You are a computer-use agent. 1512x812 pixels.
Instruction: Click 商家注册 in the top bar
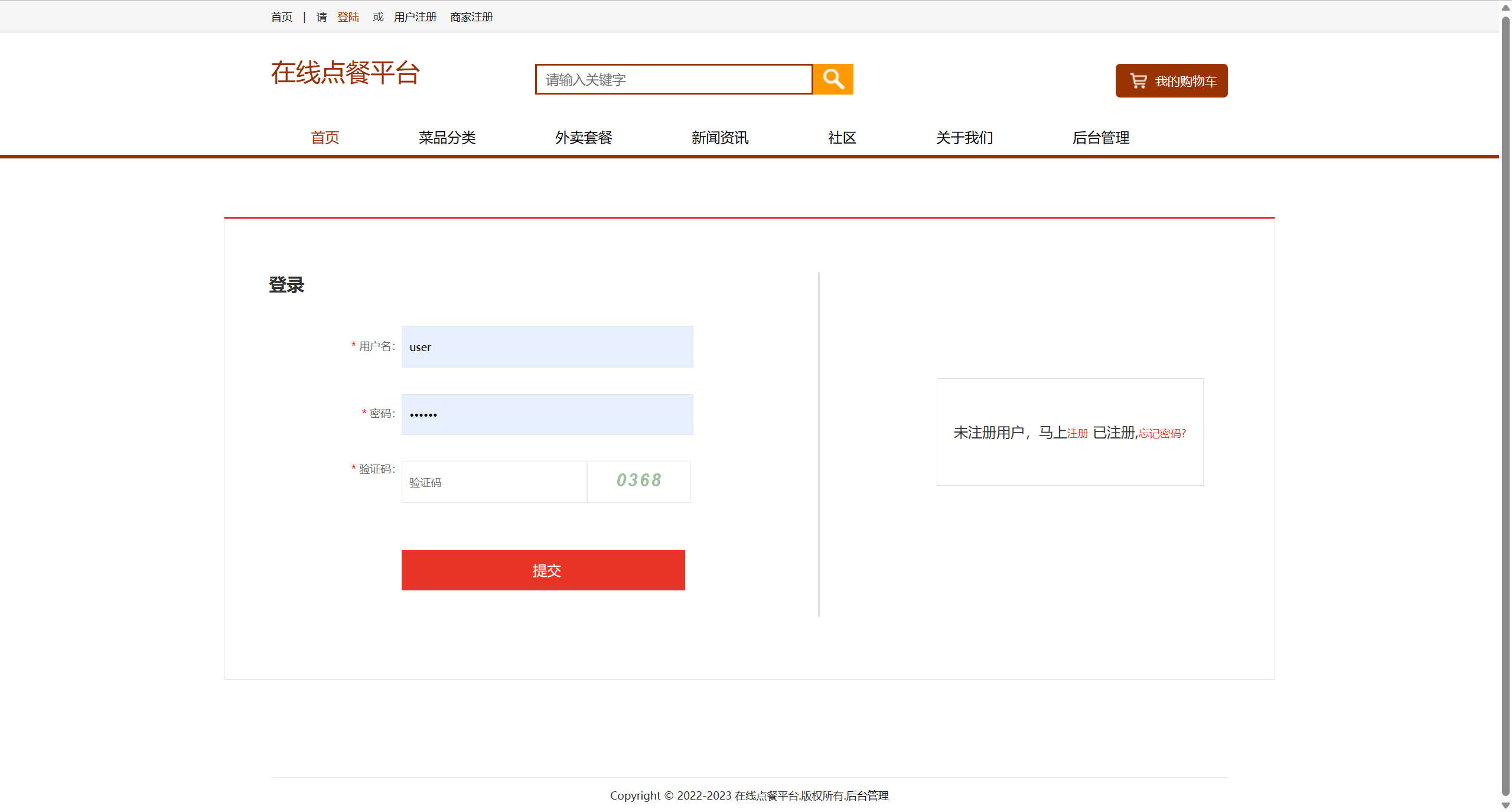click(471, 17)
